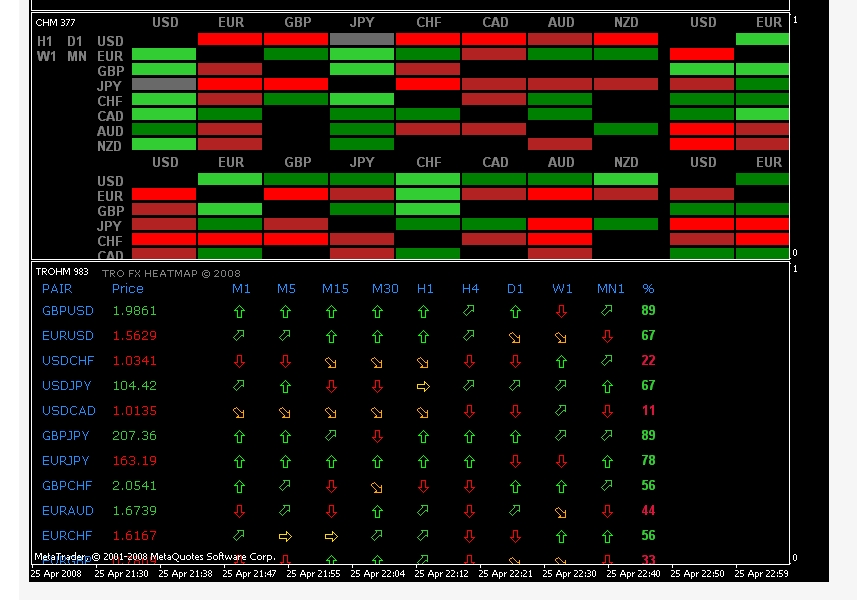This screenshot has height=600, width=857.
Task: Select the H4 timeframe column header
Action: (x=470, y=289)
